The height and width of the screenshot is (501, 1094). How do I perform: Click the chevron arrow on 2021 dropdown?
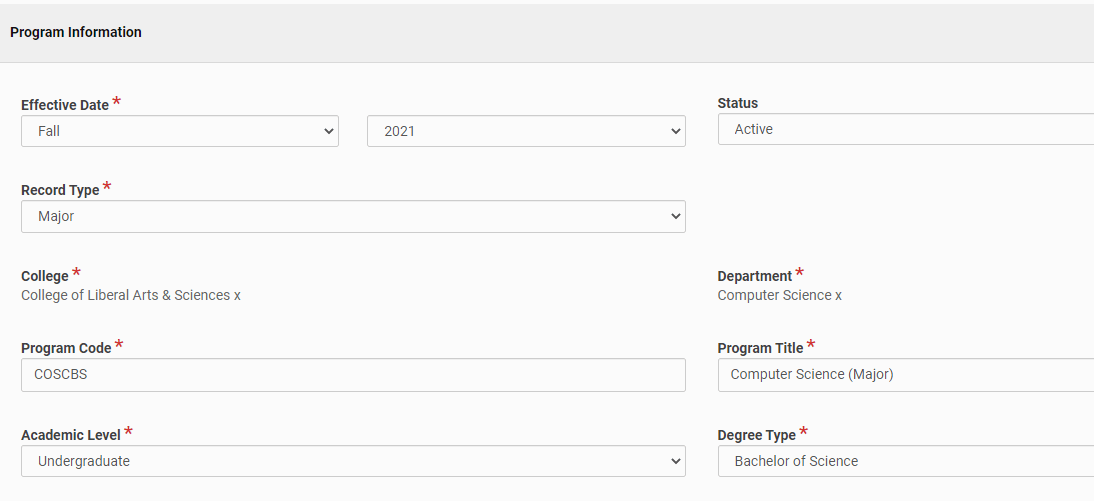pyautogui.click(x=675, y=131)
